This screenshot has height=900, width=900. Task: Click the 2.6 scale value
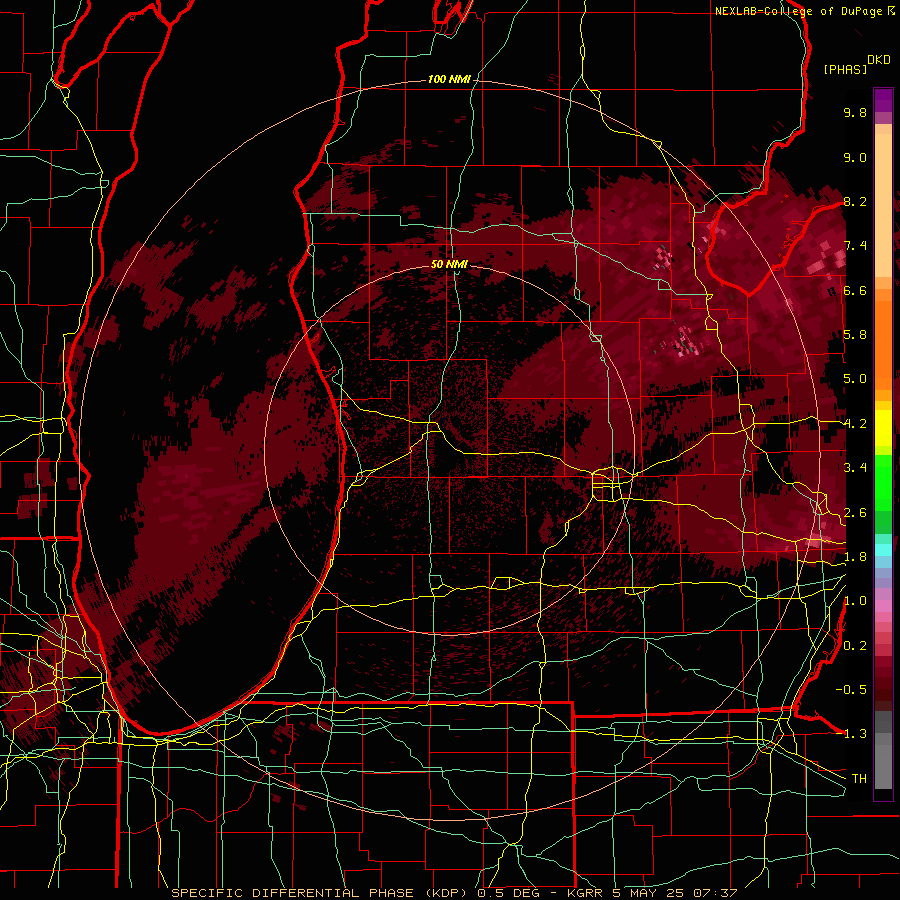click(x=855, y=513)
